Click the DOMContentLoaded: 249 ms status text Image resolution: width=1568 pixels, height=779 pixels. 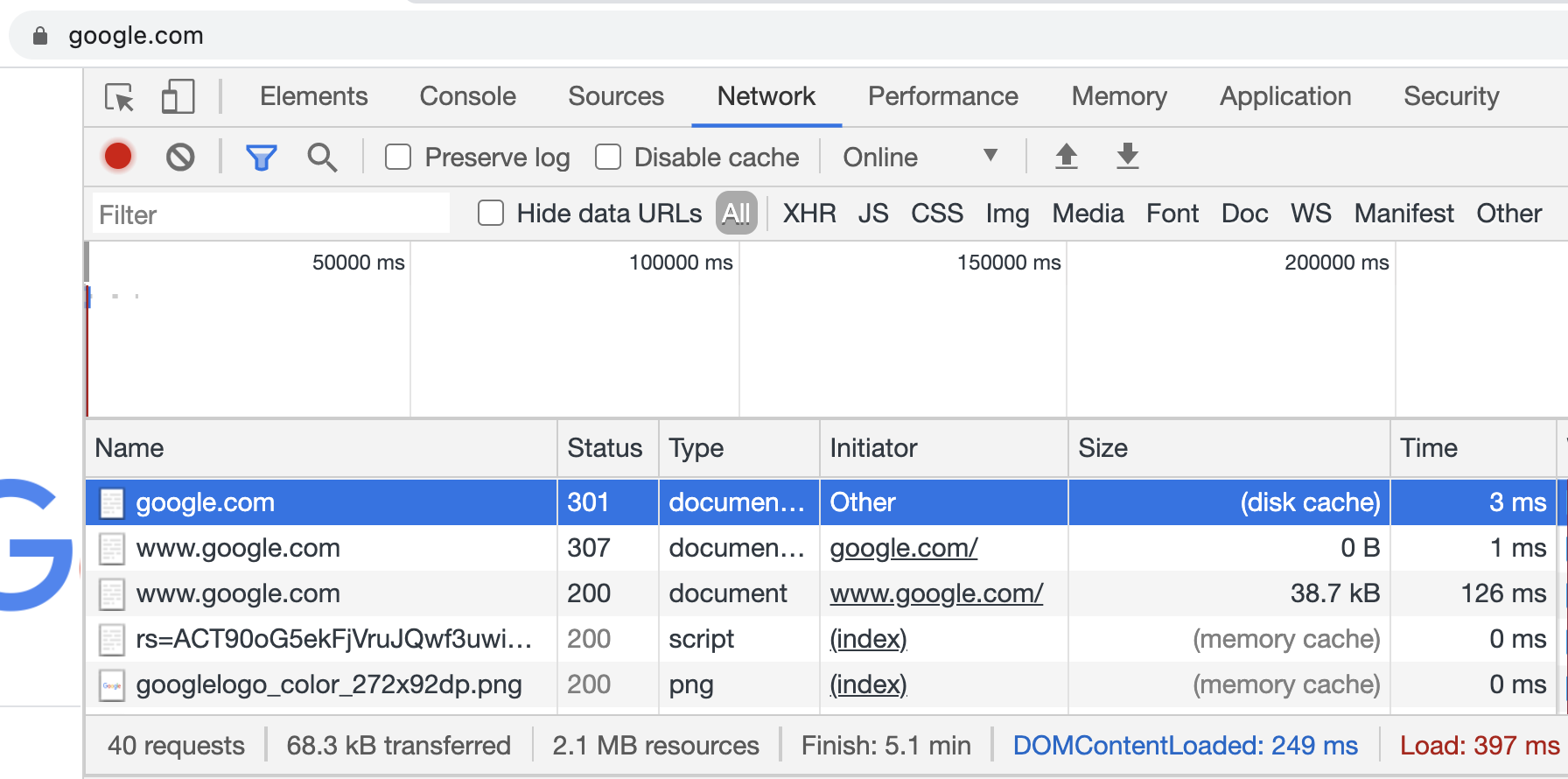pyautogui.click(x=1185, y=746)
